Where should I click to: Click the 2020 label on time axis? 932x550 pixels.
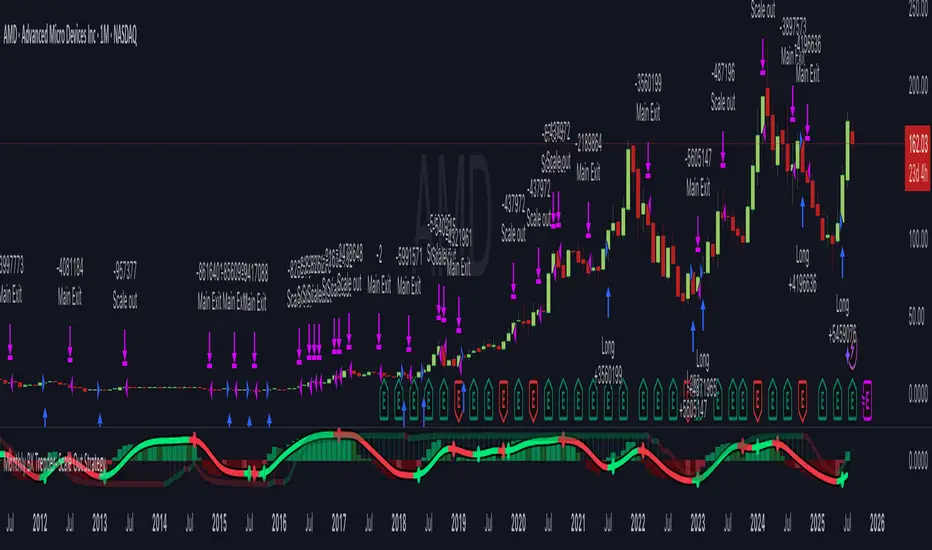(x=518, y=523)
